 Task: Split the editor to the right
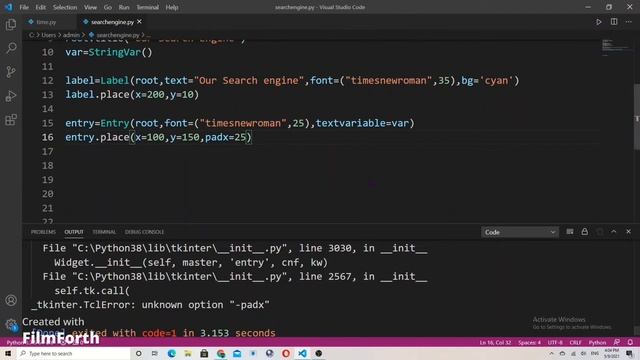point(614,22)
